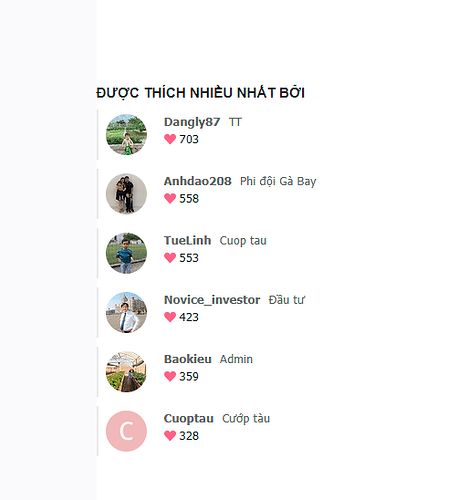Click the heart icon beside 328 likes

click(x=170, y=436)
